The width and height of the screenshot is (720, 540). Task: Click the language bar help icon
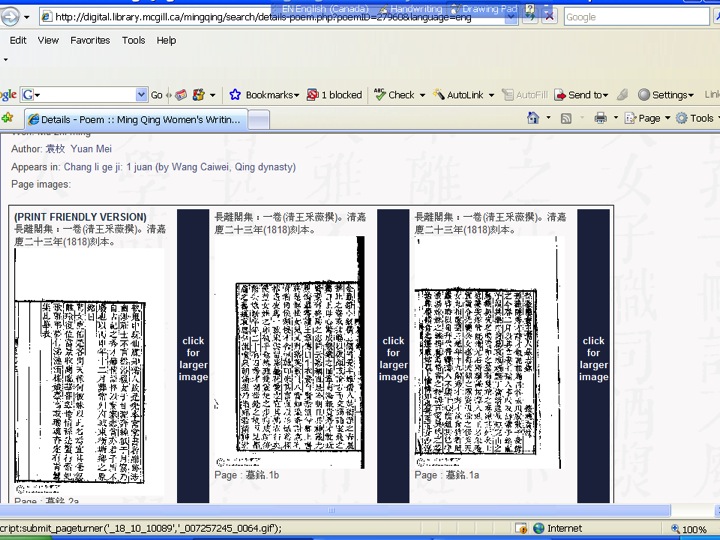[x=530, y=9]
